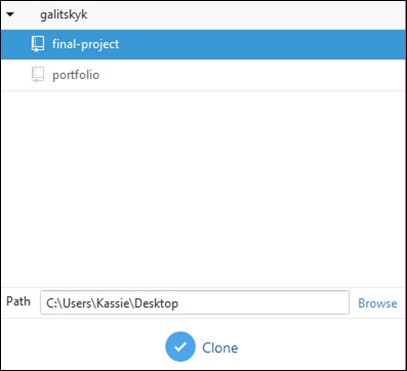Click the portfolio repository book icon
This screenshot has height=371, width=407.
38,75
